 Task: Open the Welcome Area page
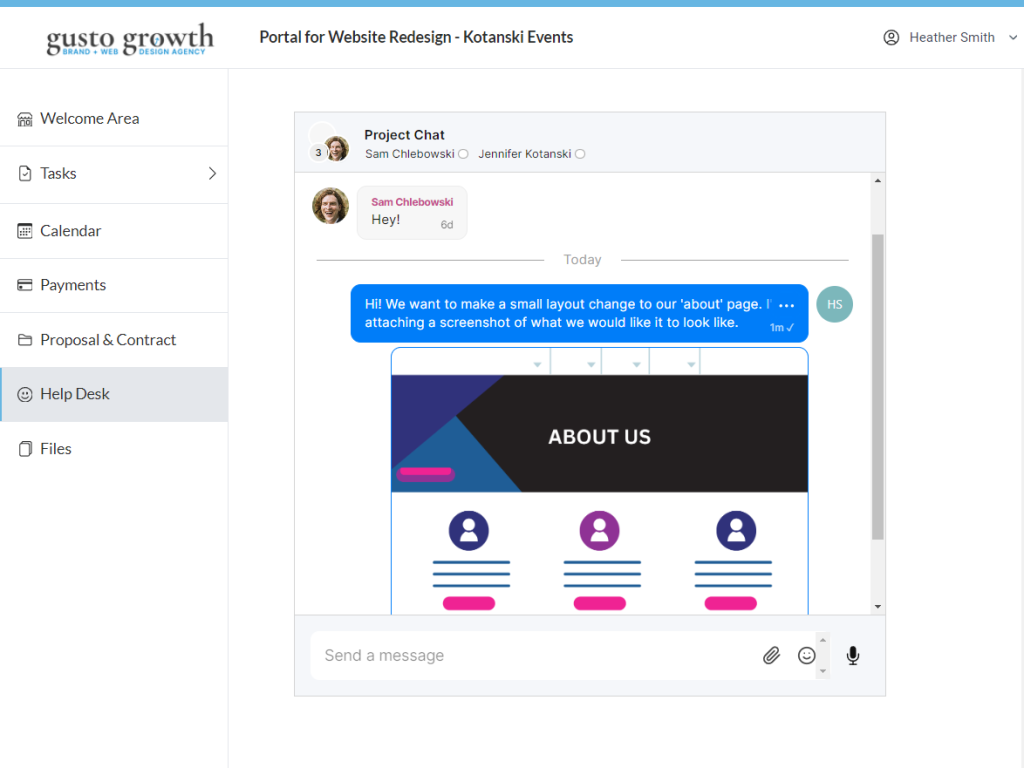click(114, 119)
